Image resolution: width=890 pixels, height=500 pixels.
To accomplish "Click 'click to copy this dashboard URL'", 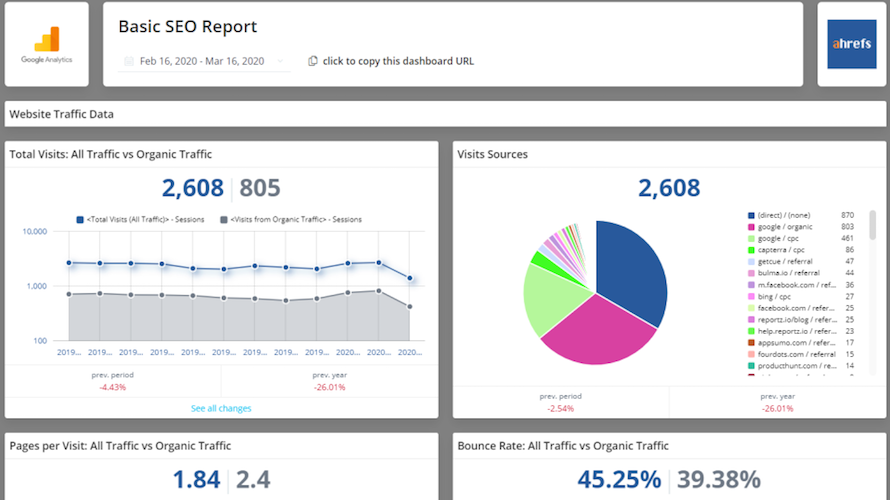I will 398,61.
